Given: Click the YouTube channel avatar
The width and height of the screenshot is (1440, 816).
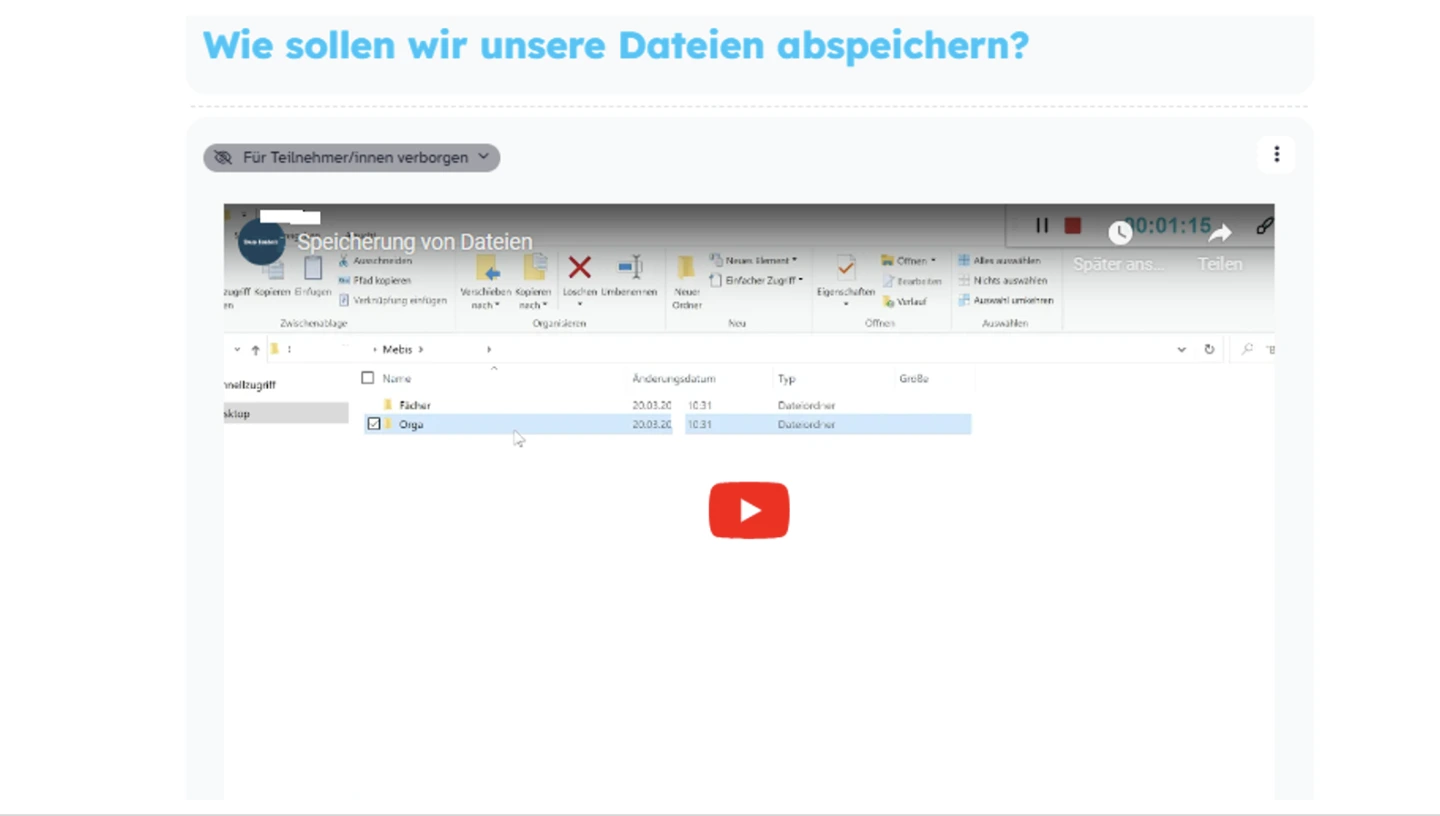Looking at the screenshot, I should pyautogui.click(x=261, y=241).
